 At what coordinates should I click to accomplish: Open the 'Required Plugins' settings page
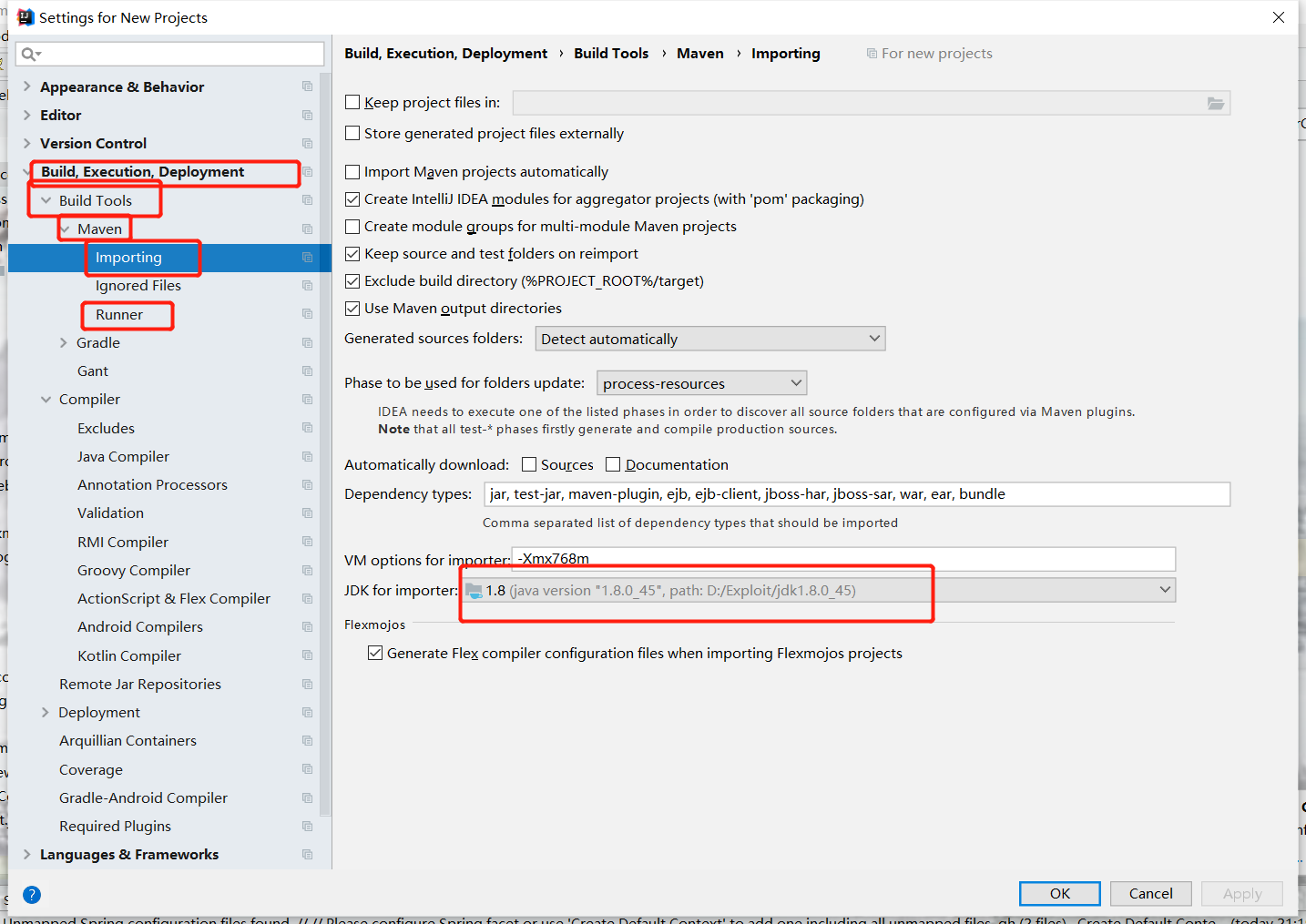tap(116, 826)
